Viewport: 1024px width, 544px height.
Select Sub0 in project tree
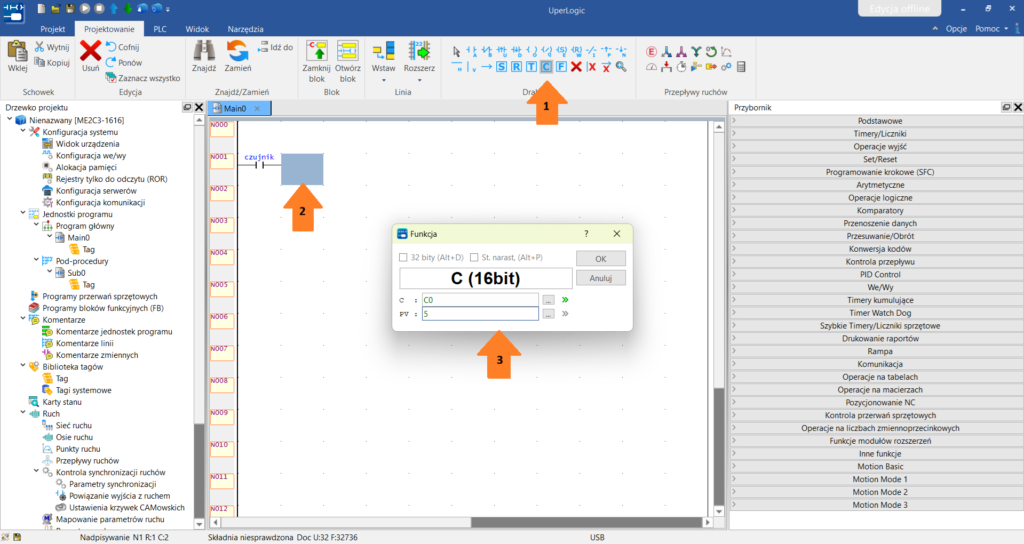point(76,273)
